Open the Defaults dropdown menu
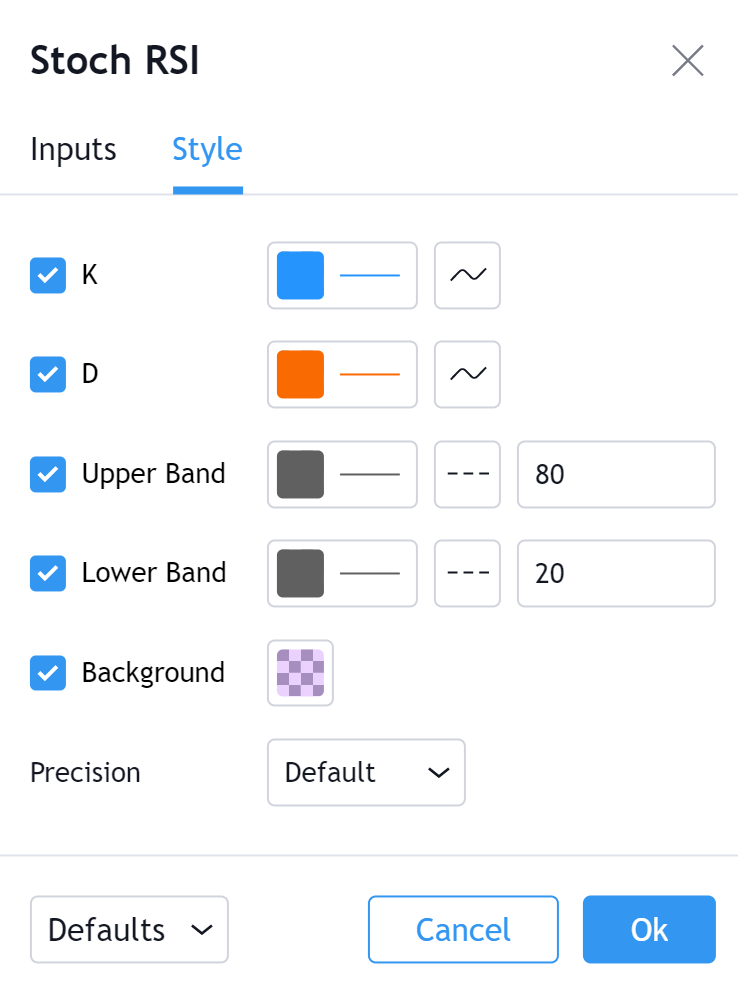 coord(130,929)
